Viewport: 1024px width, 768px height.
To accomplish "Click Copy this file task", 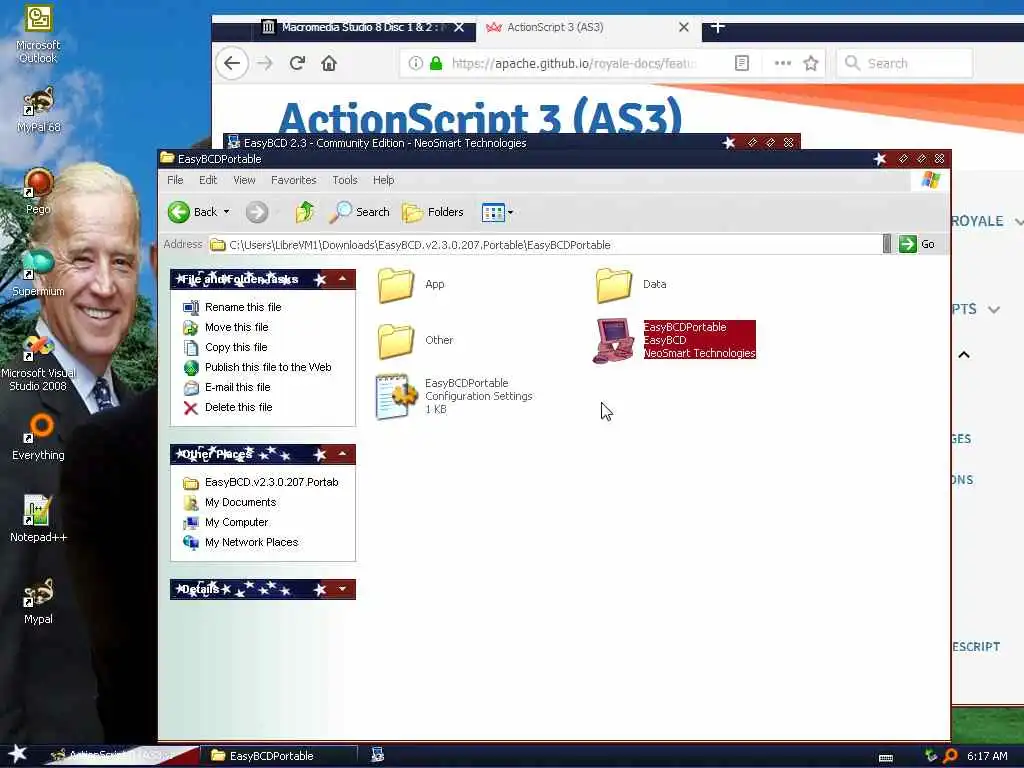I will [225, 347].
